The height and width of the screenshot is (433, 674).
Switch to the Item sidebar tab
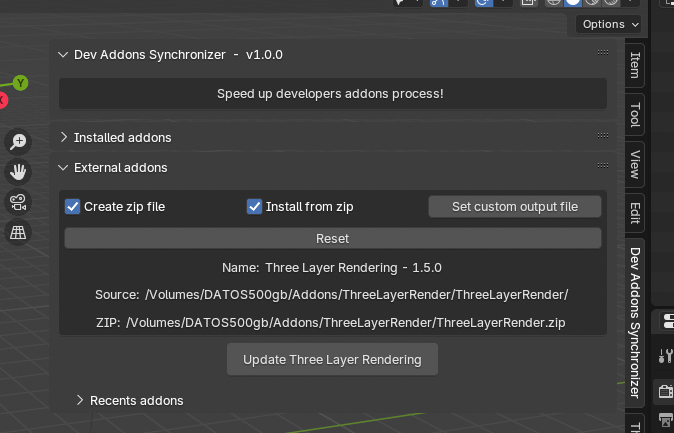(x=634, y=66)
